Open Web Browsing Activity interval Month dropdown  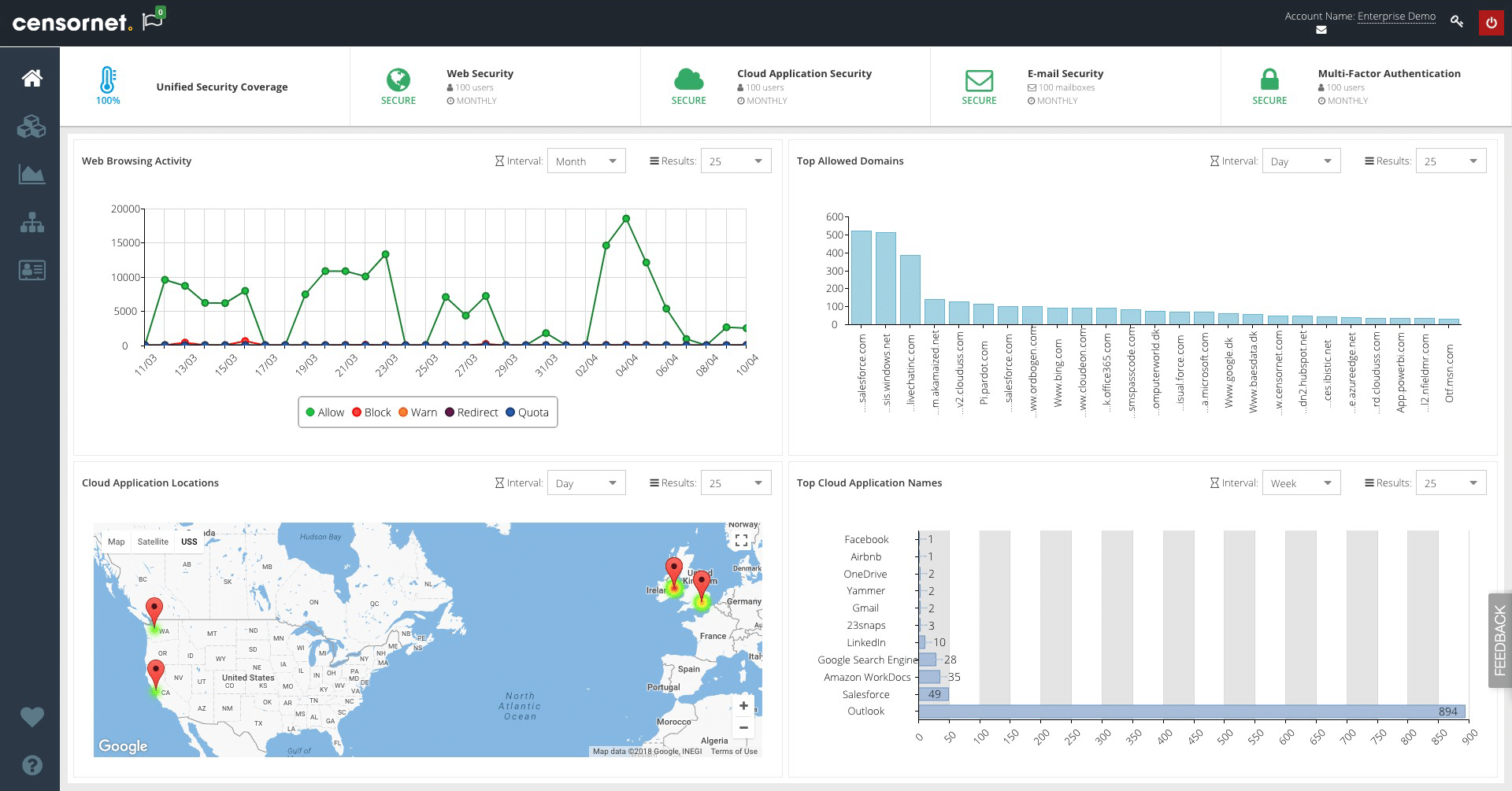click(x=586, y=161)
